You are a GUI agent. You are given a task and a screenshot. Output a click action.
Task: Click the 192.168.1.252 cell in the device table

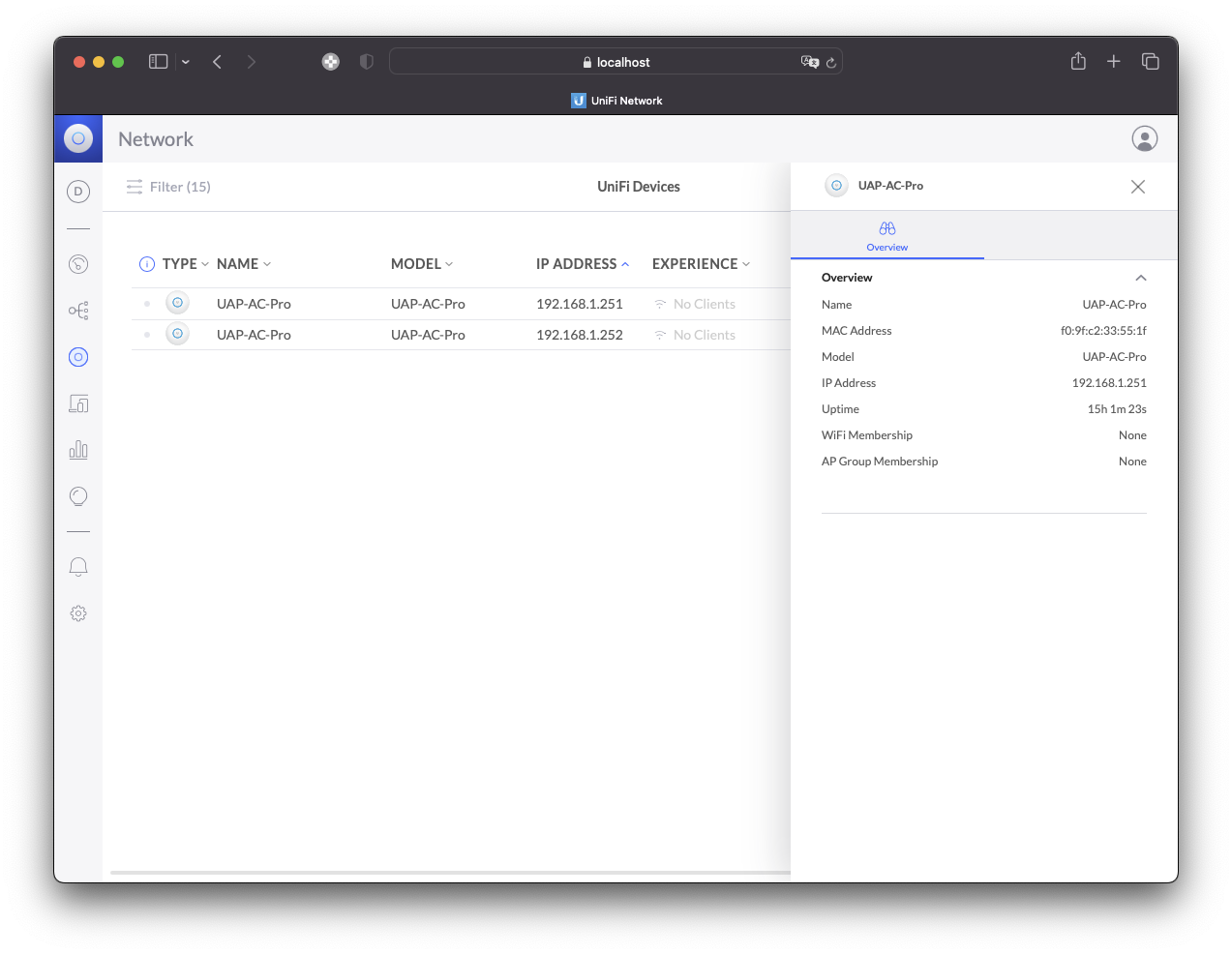pyautogui.click(x=580, y=335)
